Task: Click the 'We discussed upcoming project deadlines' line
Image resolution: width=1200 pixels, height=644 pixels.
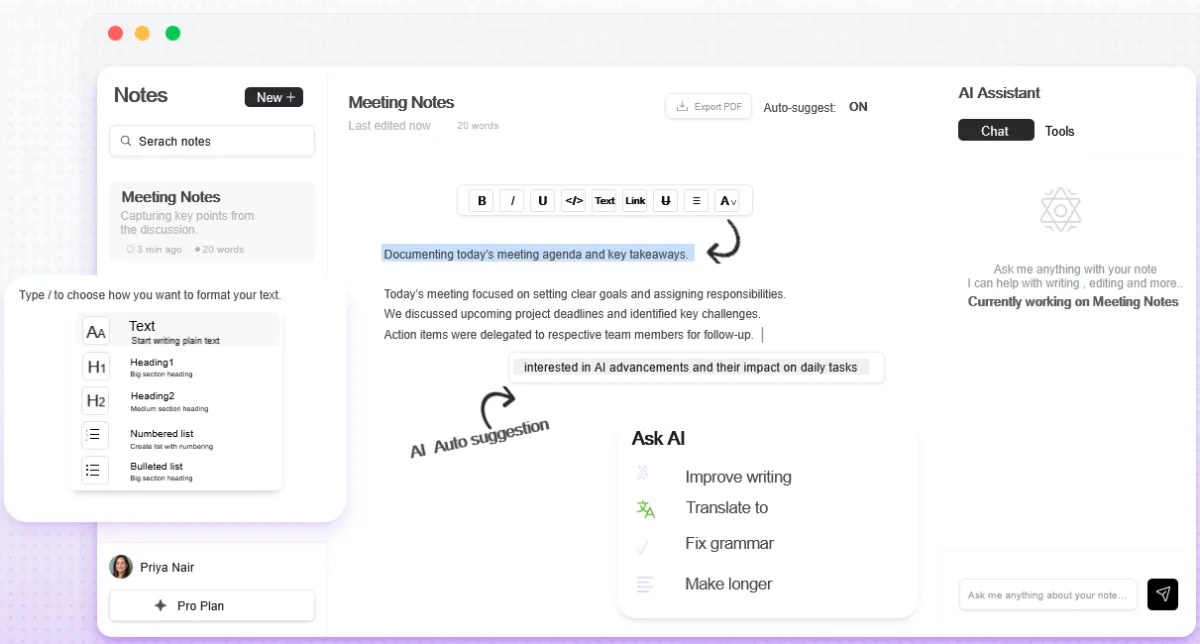Action: (x=572, y=314)
